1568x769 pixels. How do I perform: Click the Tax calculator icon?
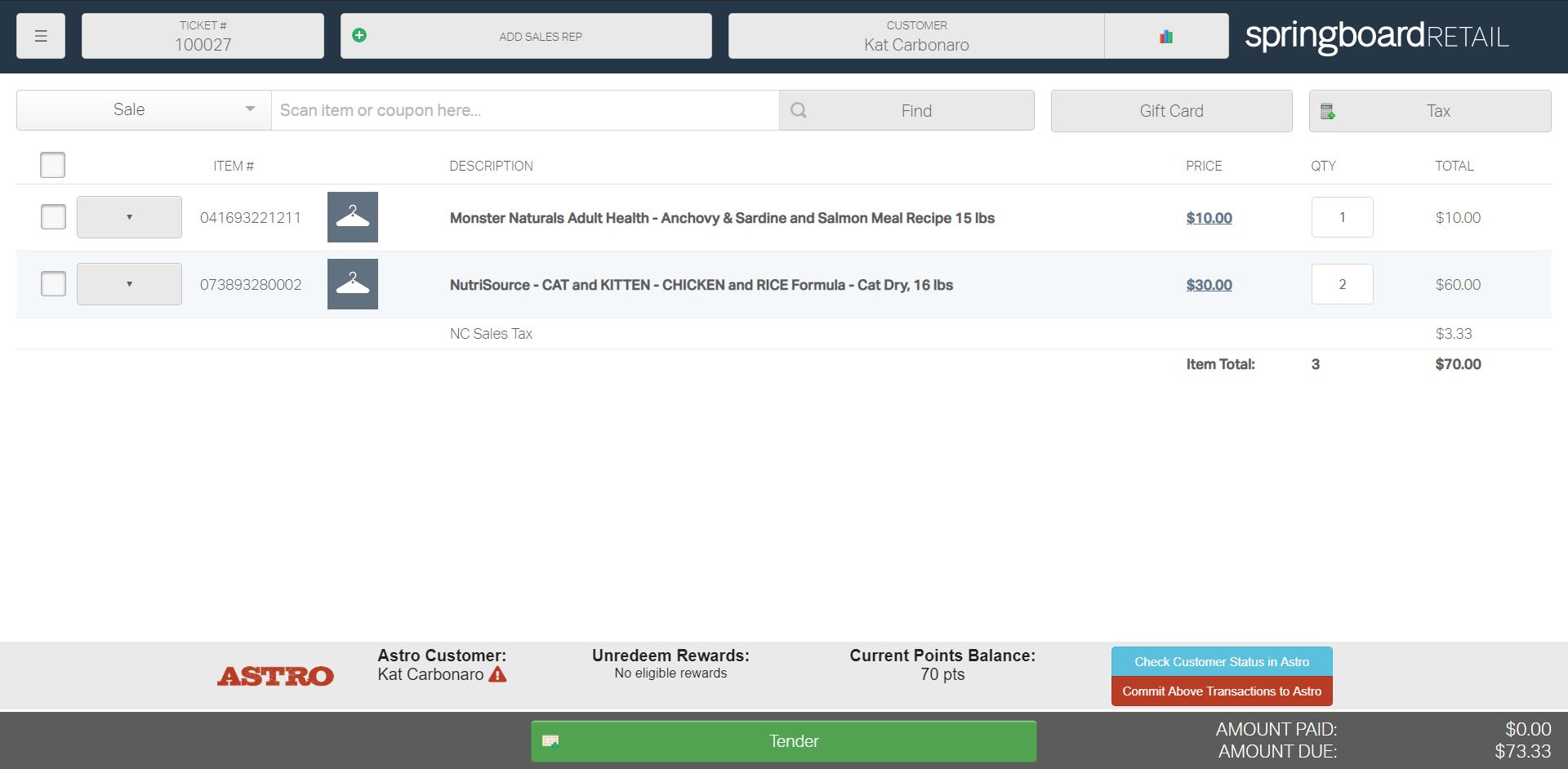point(1328,111)
